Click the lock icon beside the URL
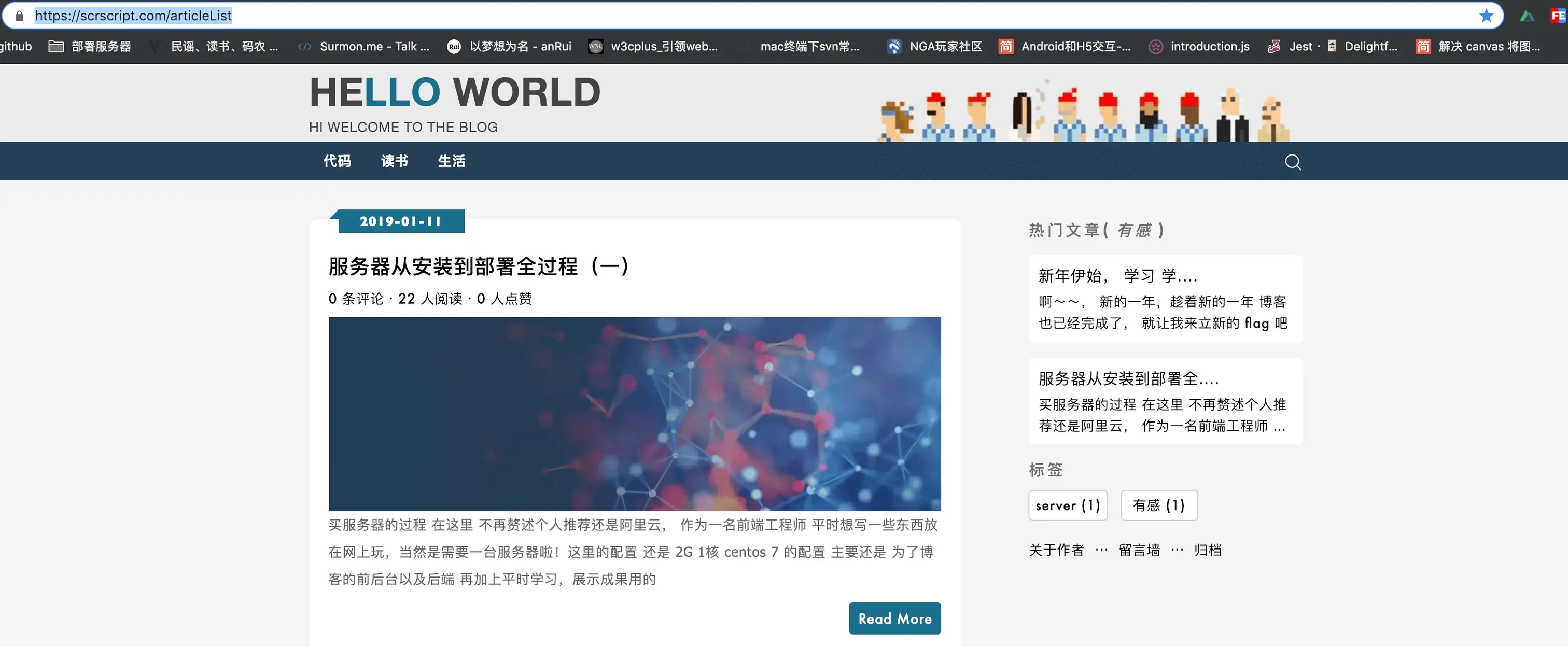 click(x=20, y=15)
